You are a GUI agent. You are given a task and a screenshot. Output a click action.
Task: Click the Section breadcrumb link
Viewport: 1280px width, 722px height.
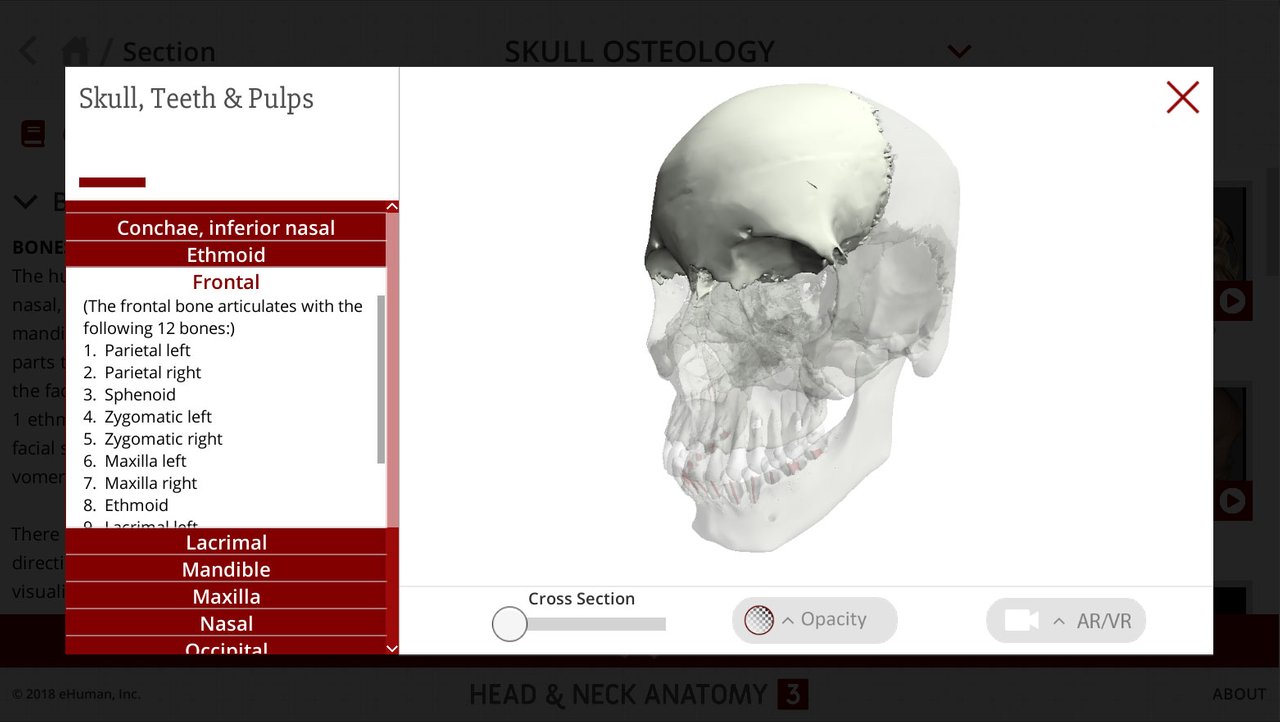point(169,51)
